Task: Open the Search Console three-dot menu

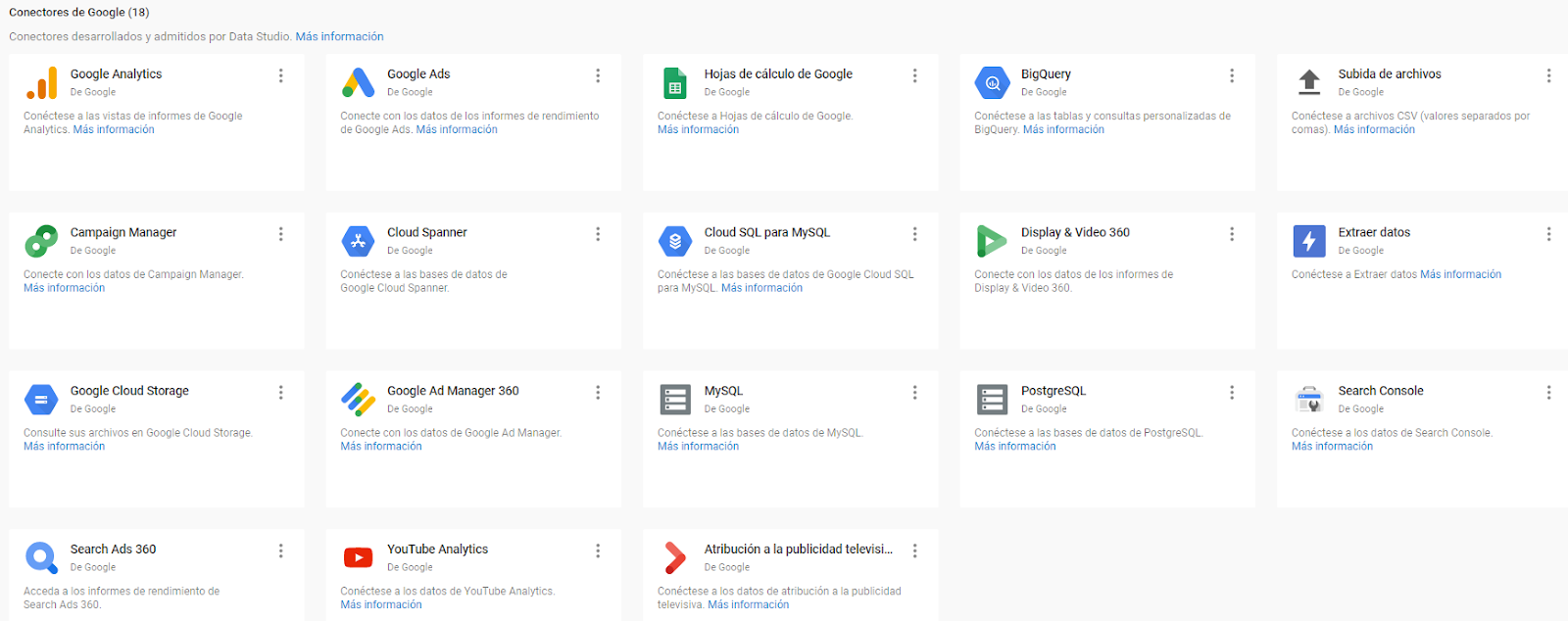Action: tap(1549, 392)
